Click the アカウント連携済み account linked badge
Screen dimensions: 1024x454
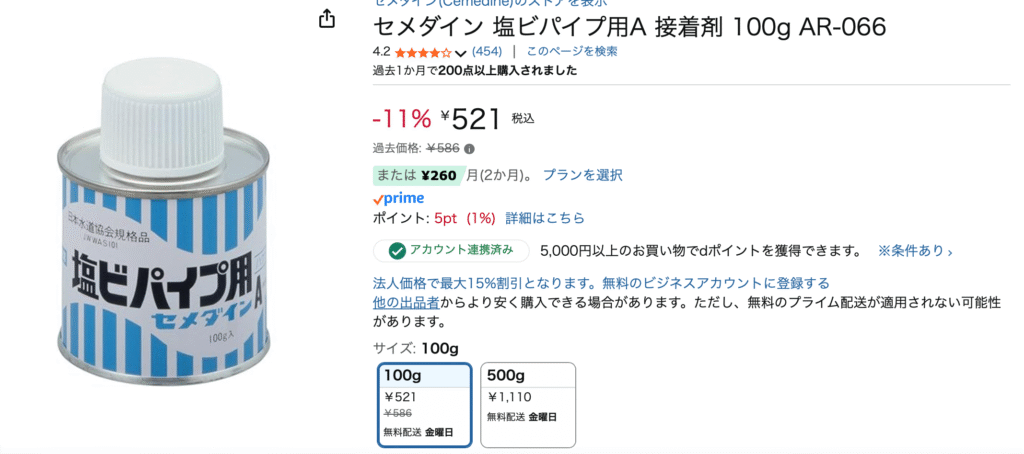click(x=453, y=251)
